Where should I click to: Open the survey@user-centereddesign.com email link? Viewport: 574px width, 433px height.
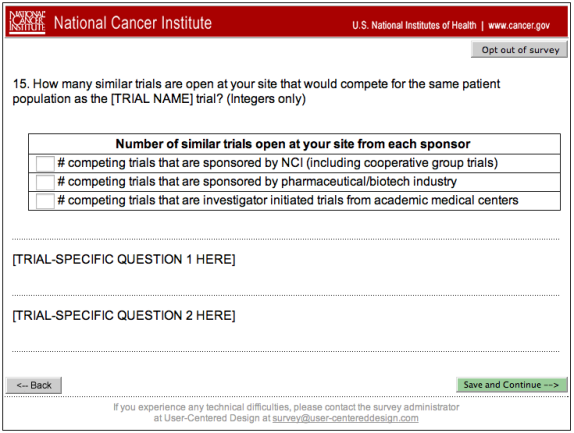[345, 418]
